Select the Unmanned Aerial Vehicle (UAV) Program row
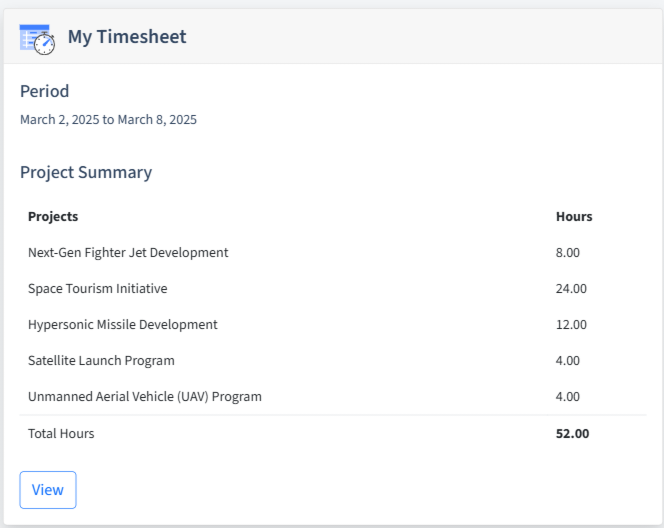The height and width of the screenshot is (528, 664). [333, 396]
